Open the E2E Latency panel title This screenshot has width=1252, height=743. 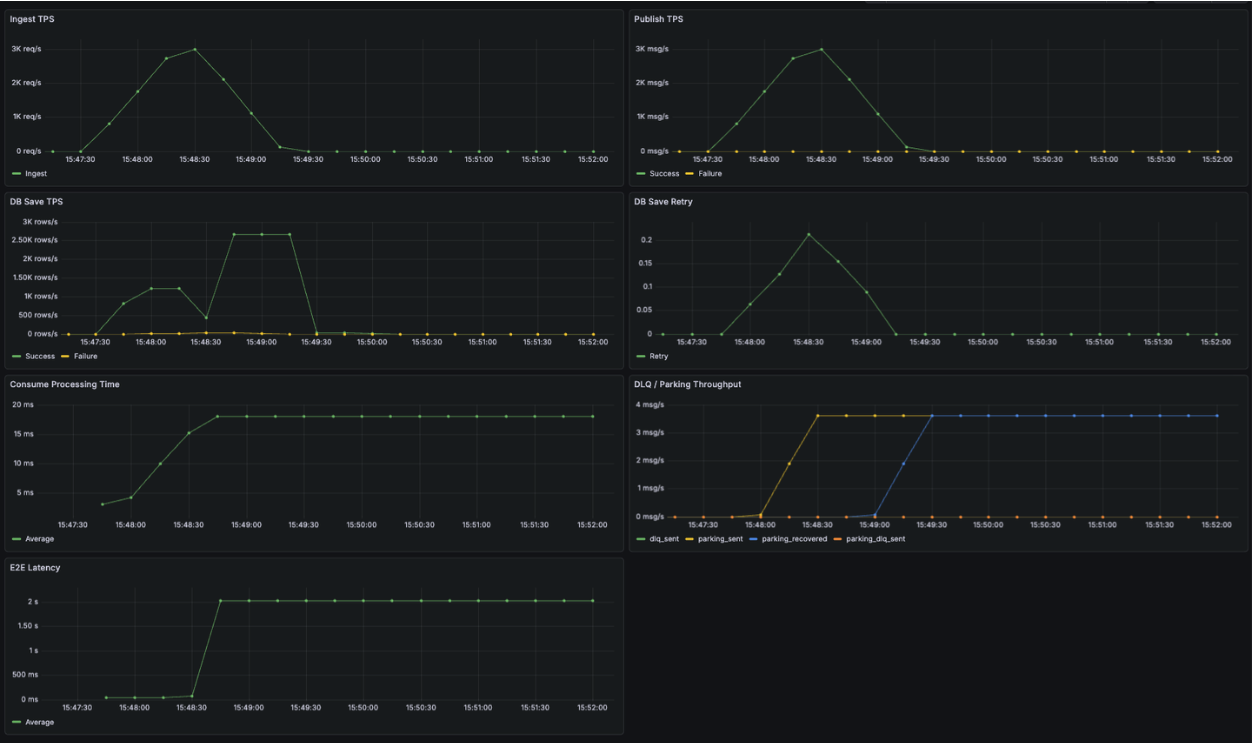pyautogui.click(x=35, y=568)
